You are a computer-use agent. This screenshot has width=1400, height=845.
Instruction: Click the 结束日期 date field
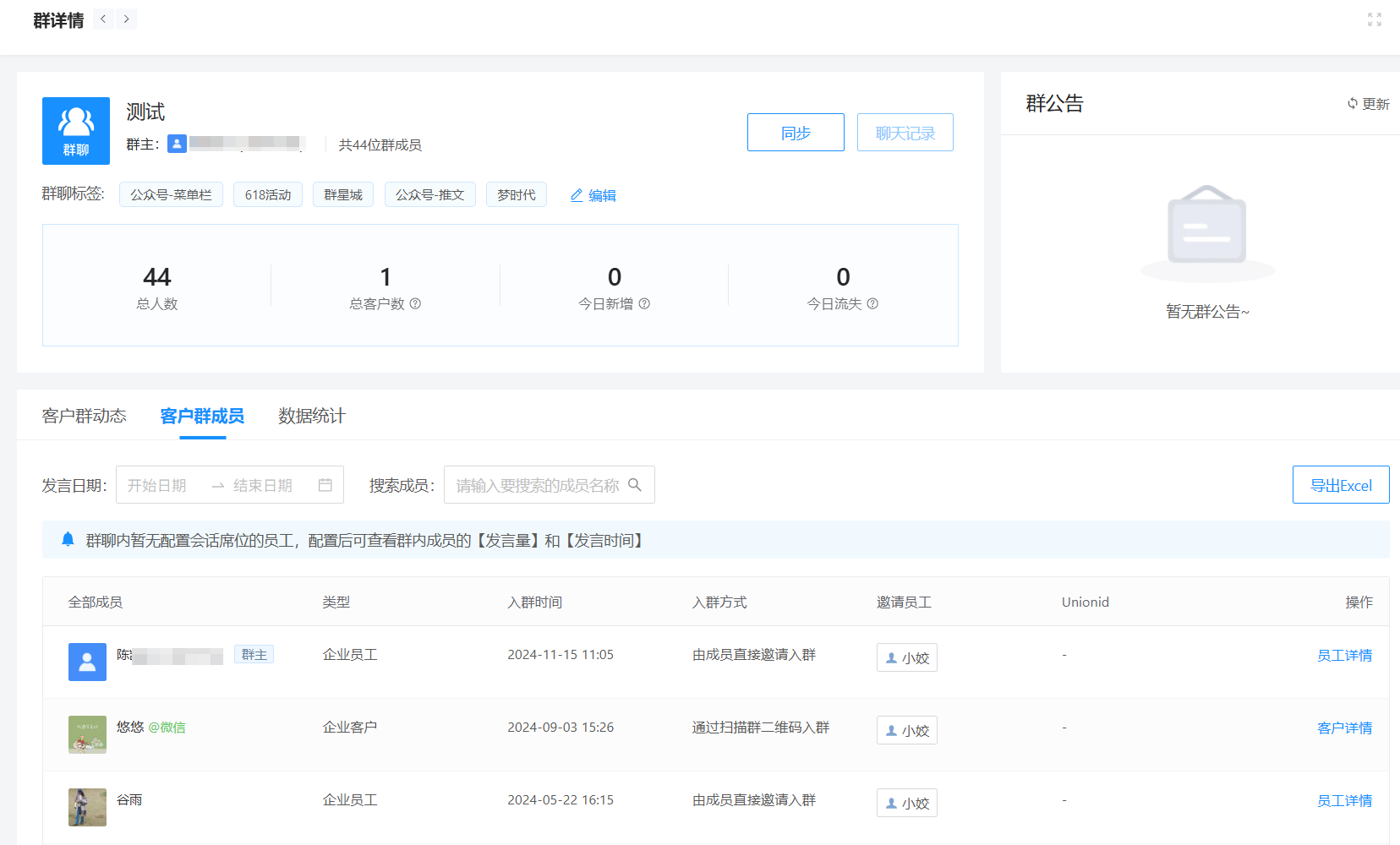point(263,485)
